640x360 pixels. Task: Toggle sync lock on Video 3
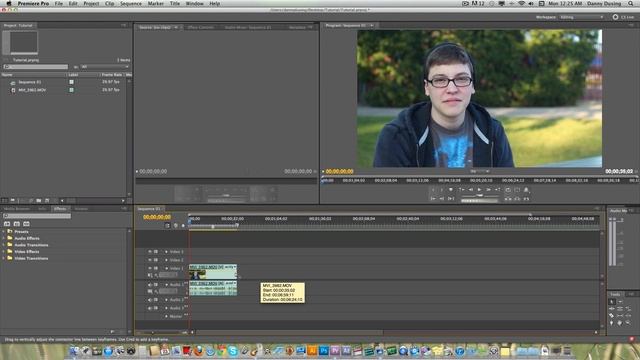click(156, 252)
